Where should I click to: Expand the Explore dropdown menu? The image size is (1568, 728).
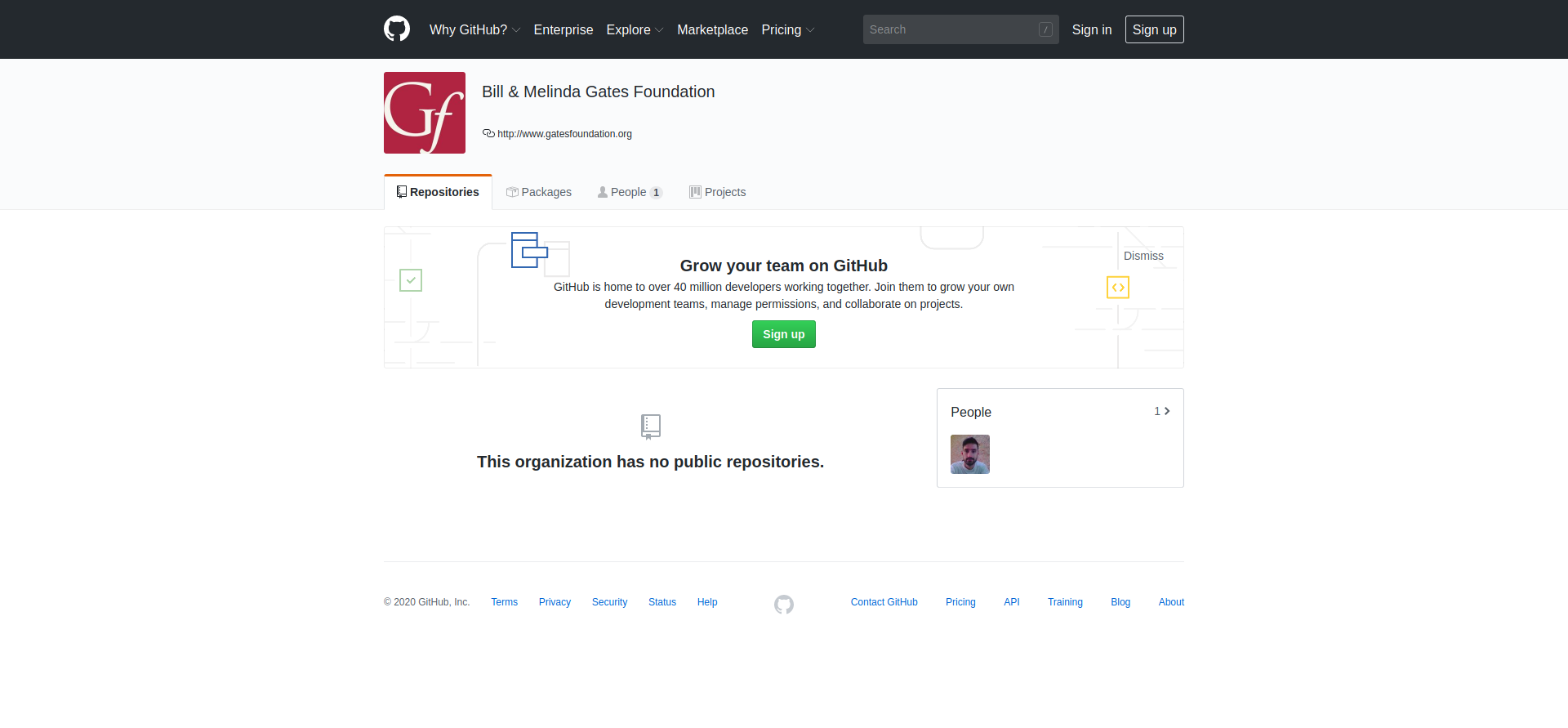point(635,29)
